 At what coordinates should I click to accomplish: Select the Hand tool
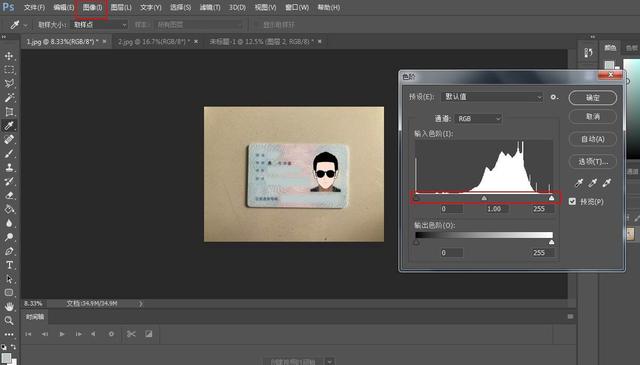click(9, 306)
